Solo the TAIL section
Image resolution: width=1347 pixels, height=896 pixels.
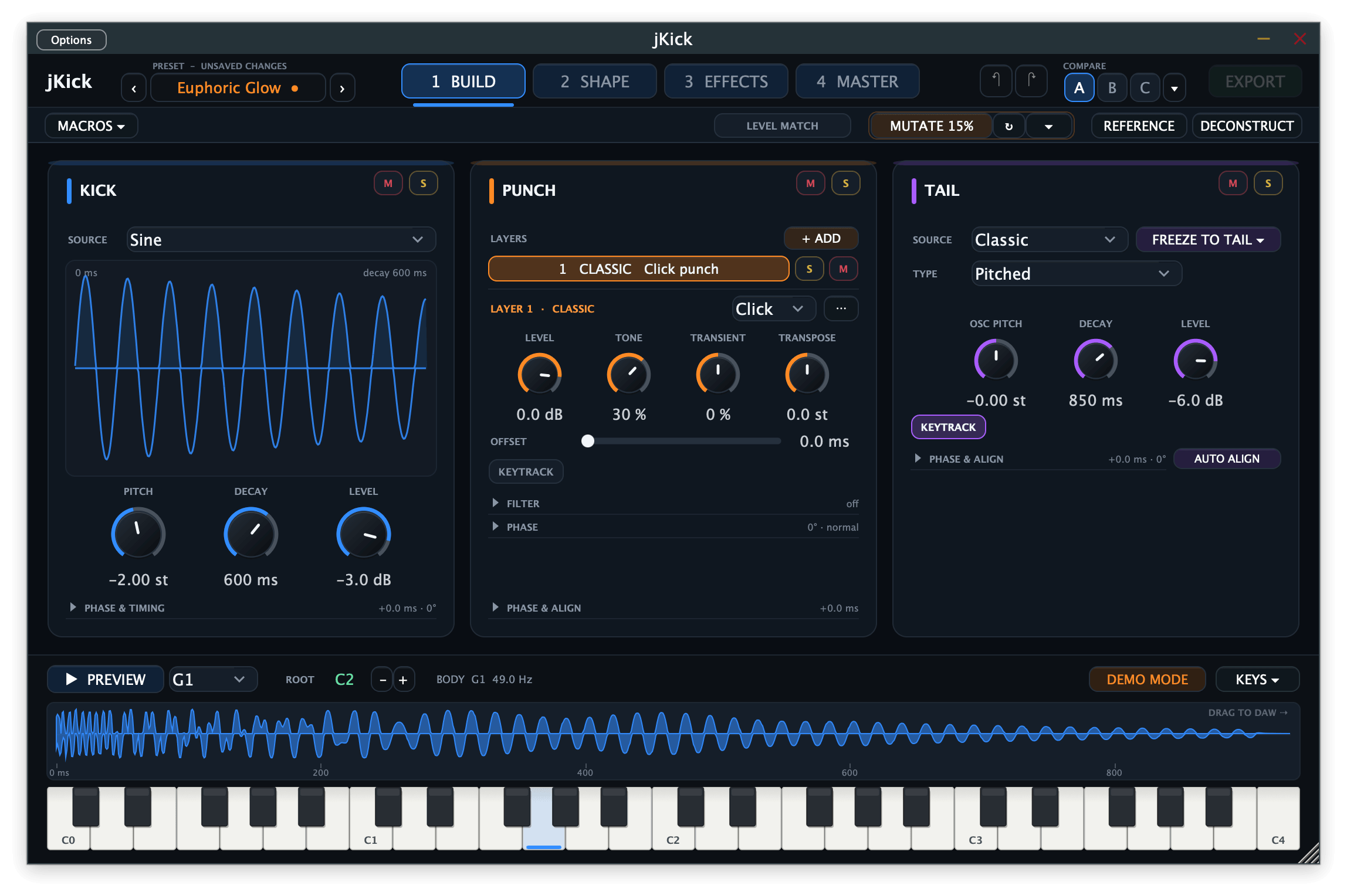(1268, 184)
